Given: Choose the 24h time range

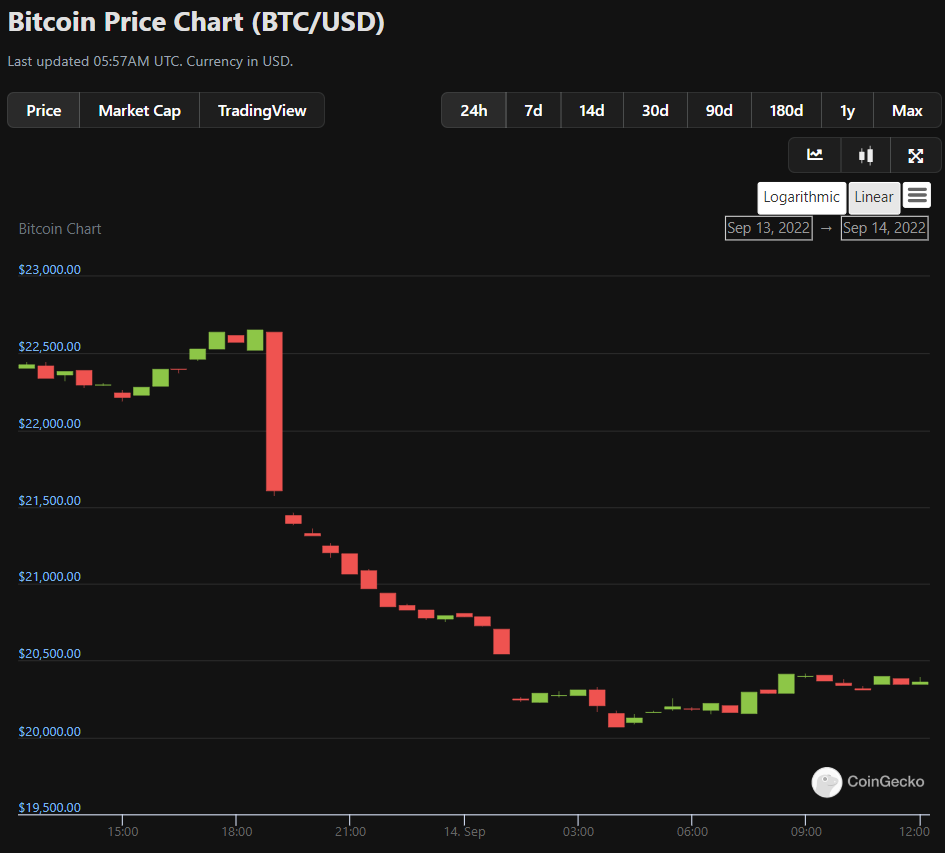Looking at the screenshot, I should (474, 110).
